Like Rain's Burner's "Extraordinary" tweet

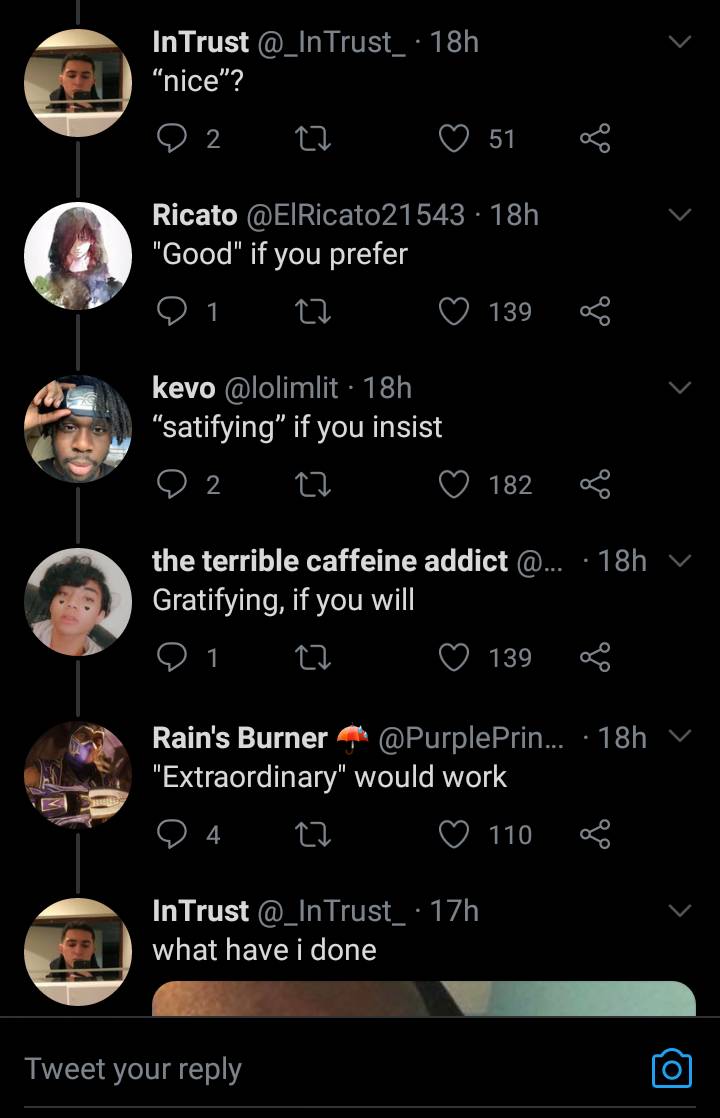click(455, 834)
